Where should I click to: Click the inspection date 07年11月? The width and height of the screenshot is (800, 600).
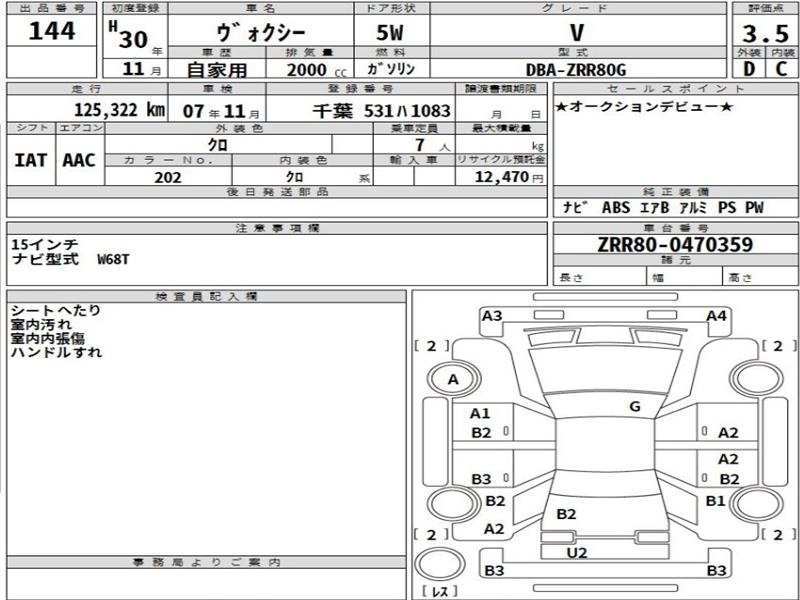pyautogui.click(x=221, y=111)
